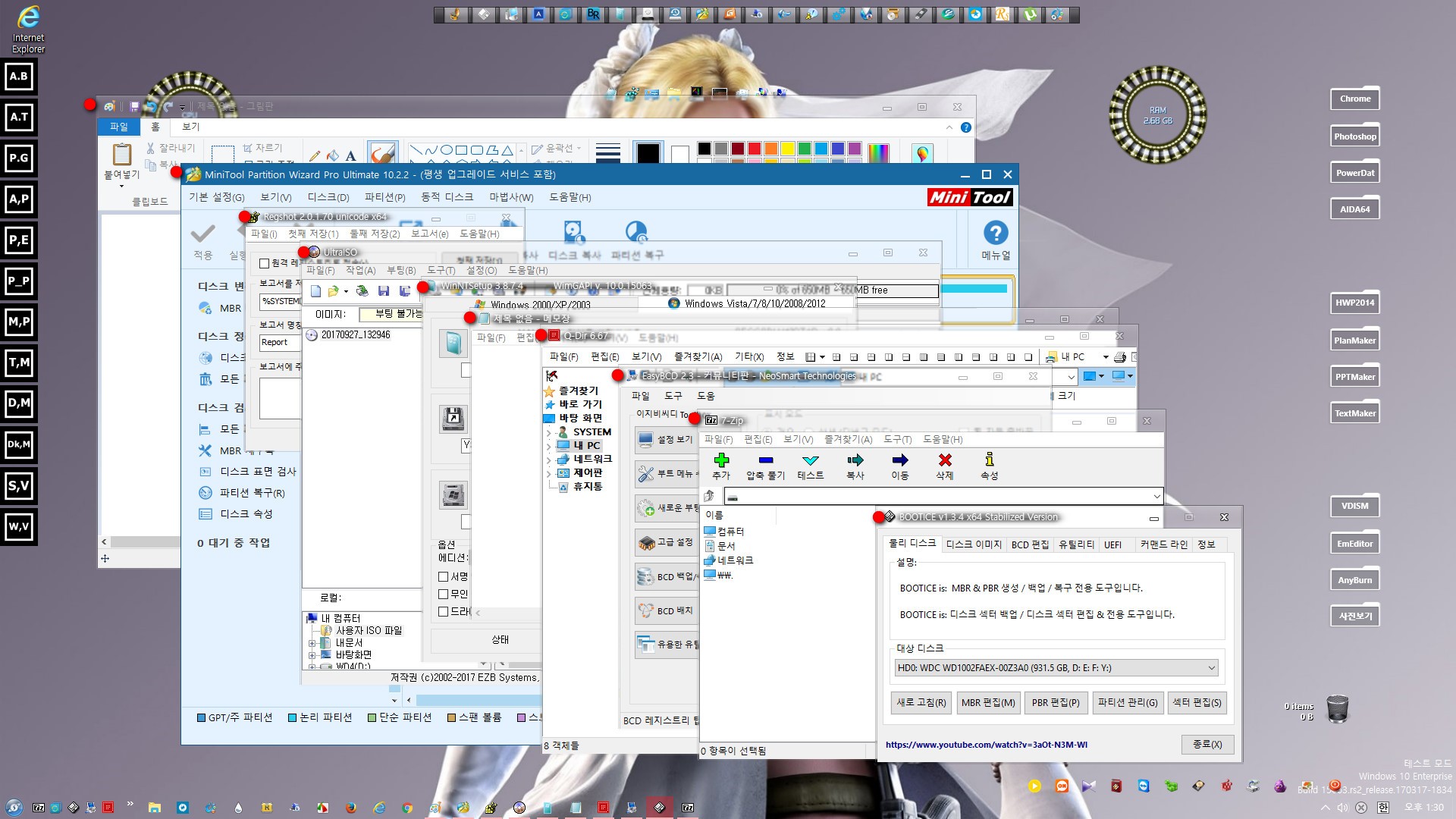Click BOOTICE MBR 편집(M) button
Image resolution: width=1456 pixels, height=819 pixels.
point(988,702)
